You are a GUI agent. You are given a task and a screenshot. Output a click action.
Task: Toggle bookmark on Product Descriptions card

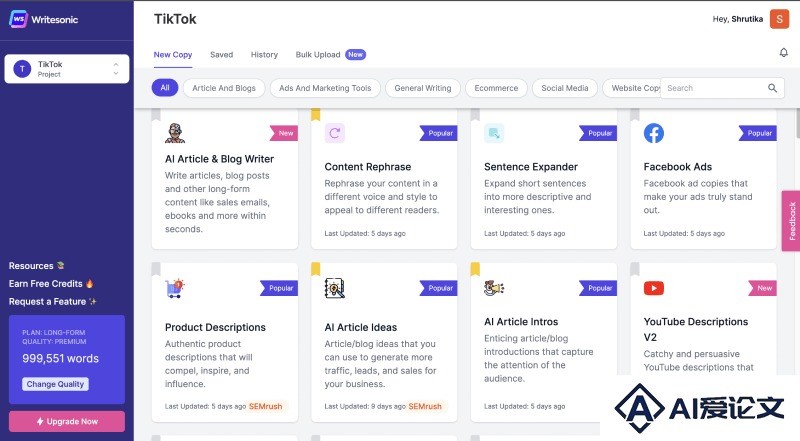(156, 270)
